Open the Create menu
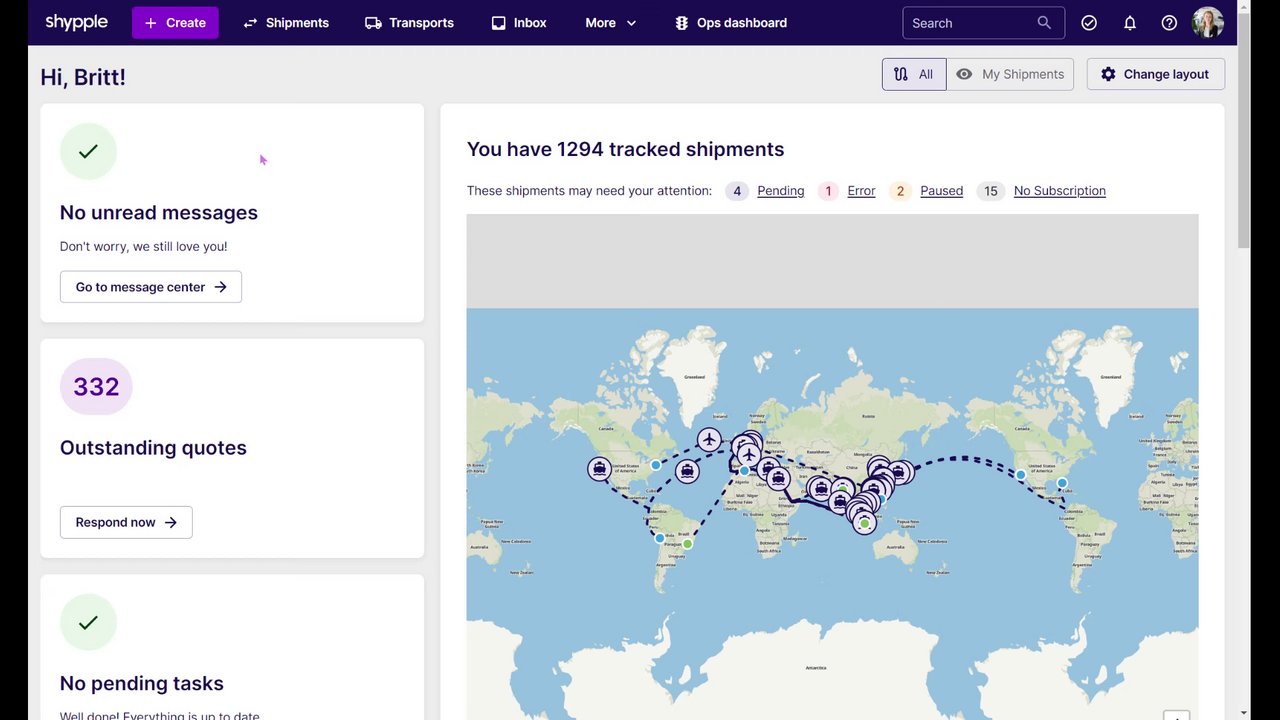This screenshot has width=1280, height=720. click(175, 23)
